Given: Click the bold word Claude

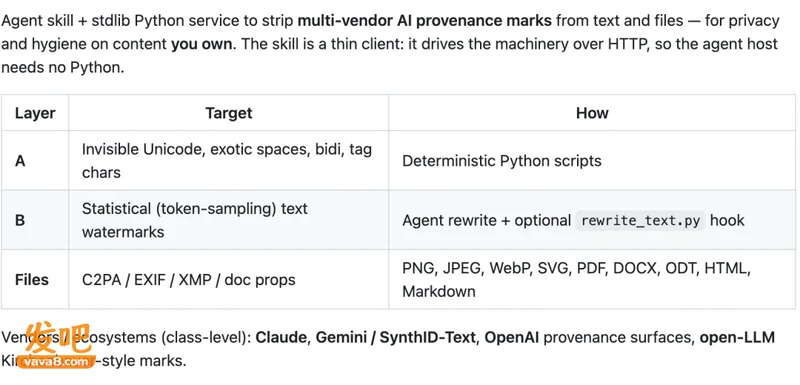Looking at the screenshot, I should 282,338.
